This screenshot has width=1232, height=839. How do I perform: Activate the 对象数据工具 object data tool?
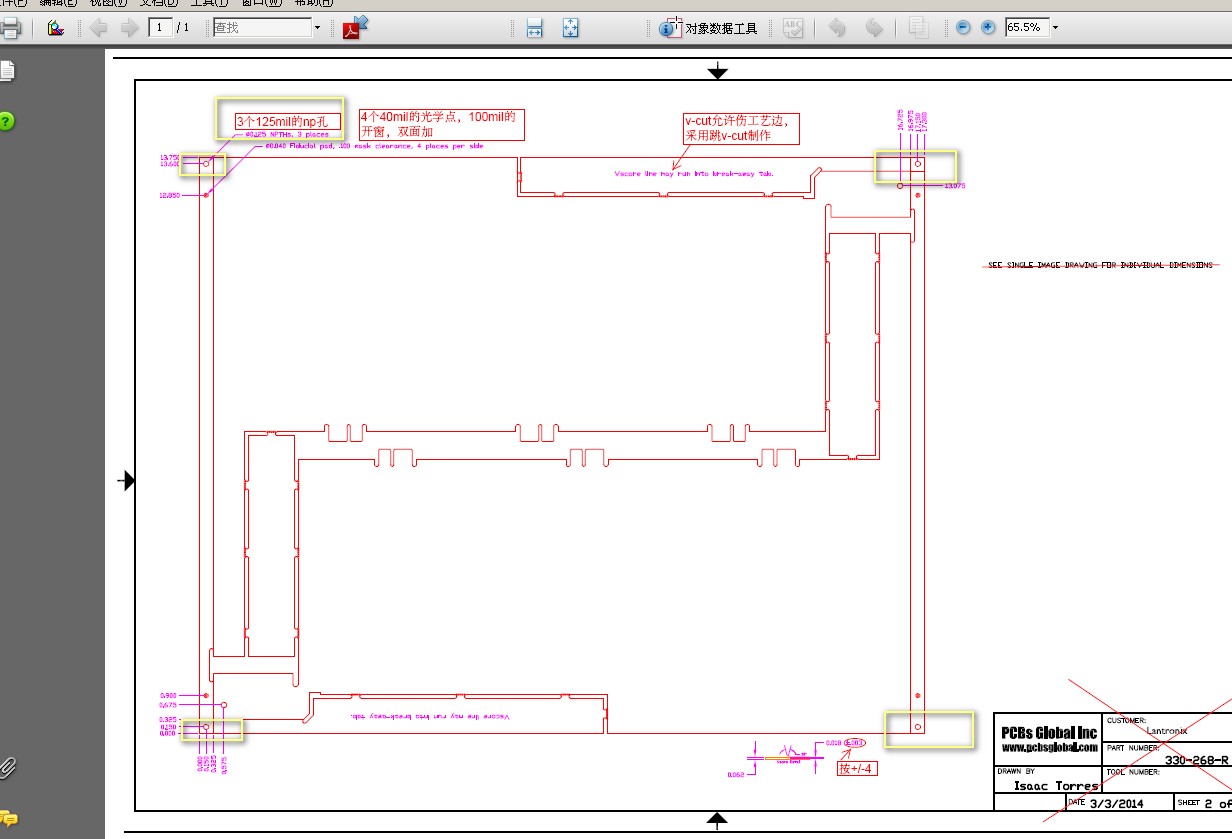point(708,28)
